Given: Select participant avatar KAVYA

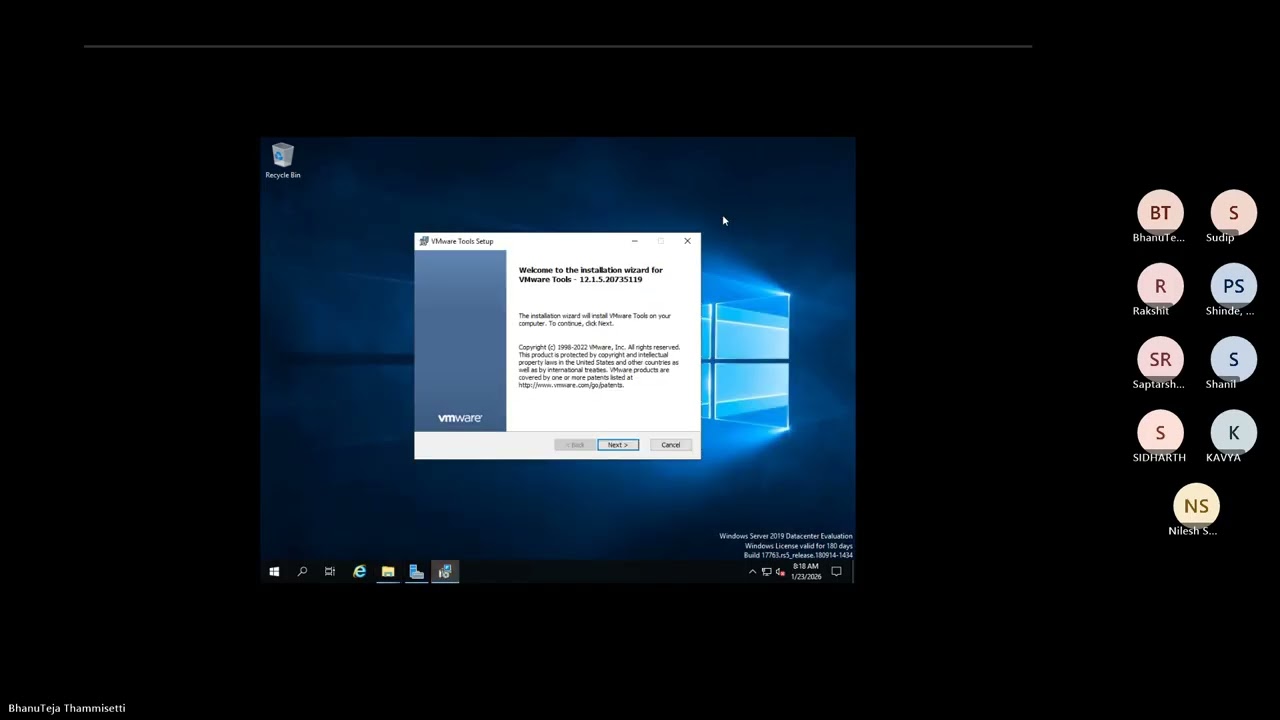Looking at the screenshot, I should pyautogui.click(x=1233, y=433).
